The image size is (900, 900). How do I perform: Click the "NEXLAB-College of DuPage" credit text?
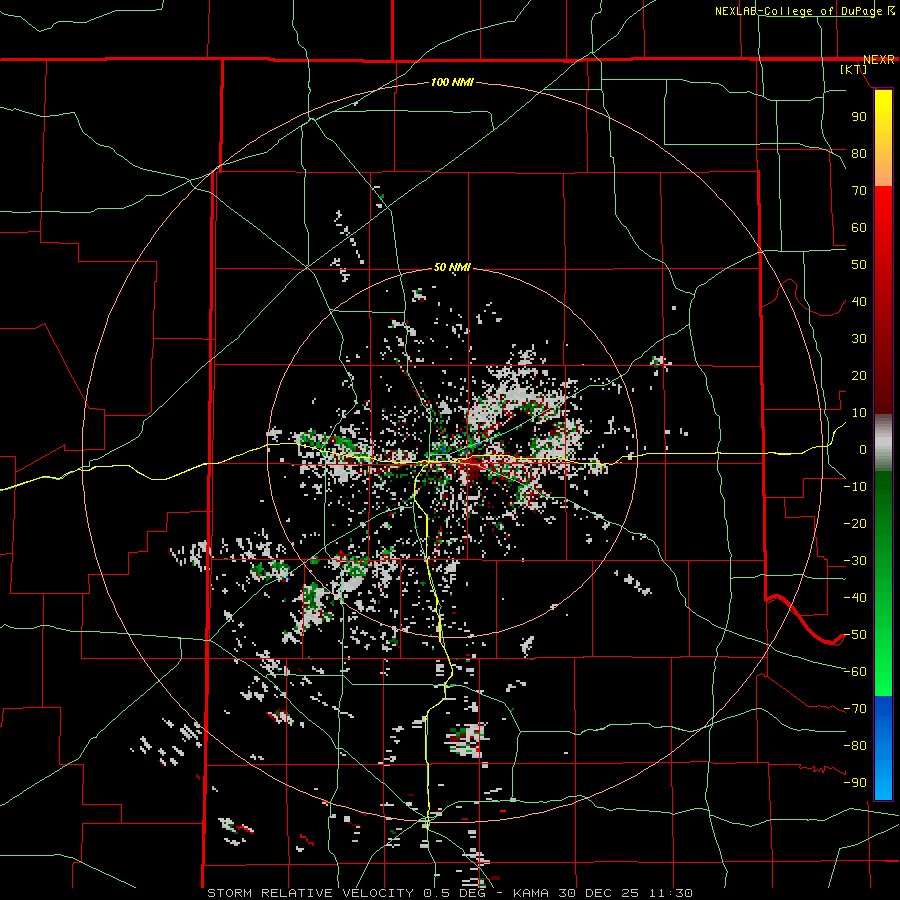[x=798, y=11]
